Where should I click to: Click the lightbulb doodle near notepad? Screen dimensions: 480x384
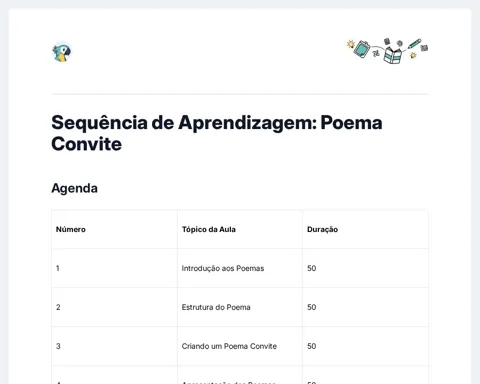point(351,44)
